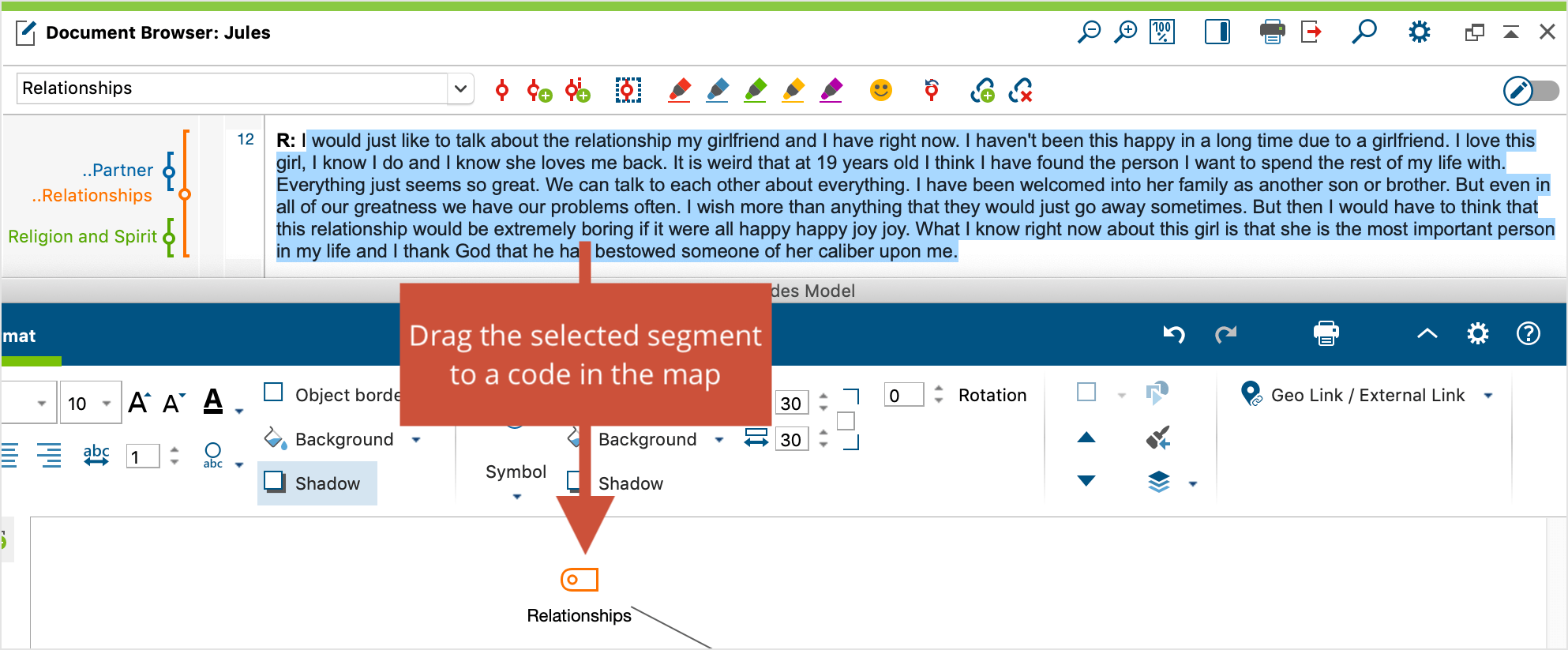Viewport: 1568px width, 650px height.
Task: Reset zoom to 100 percent
Action: (1162, 32)
